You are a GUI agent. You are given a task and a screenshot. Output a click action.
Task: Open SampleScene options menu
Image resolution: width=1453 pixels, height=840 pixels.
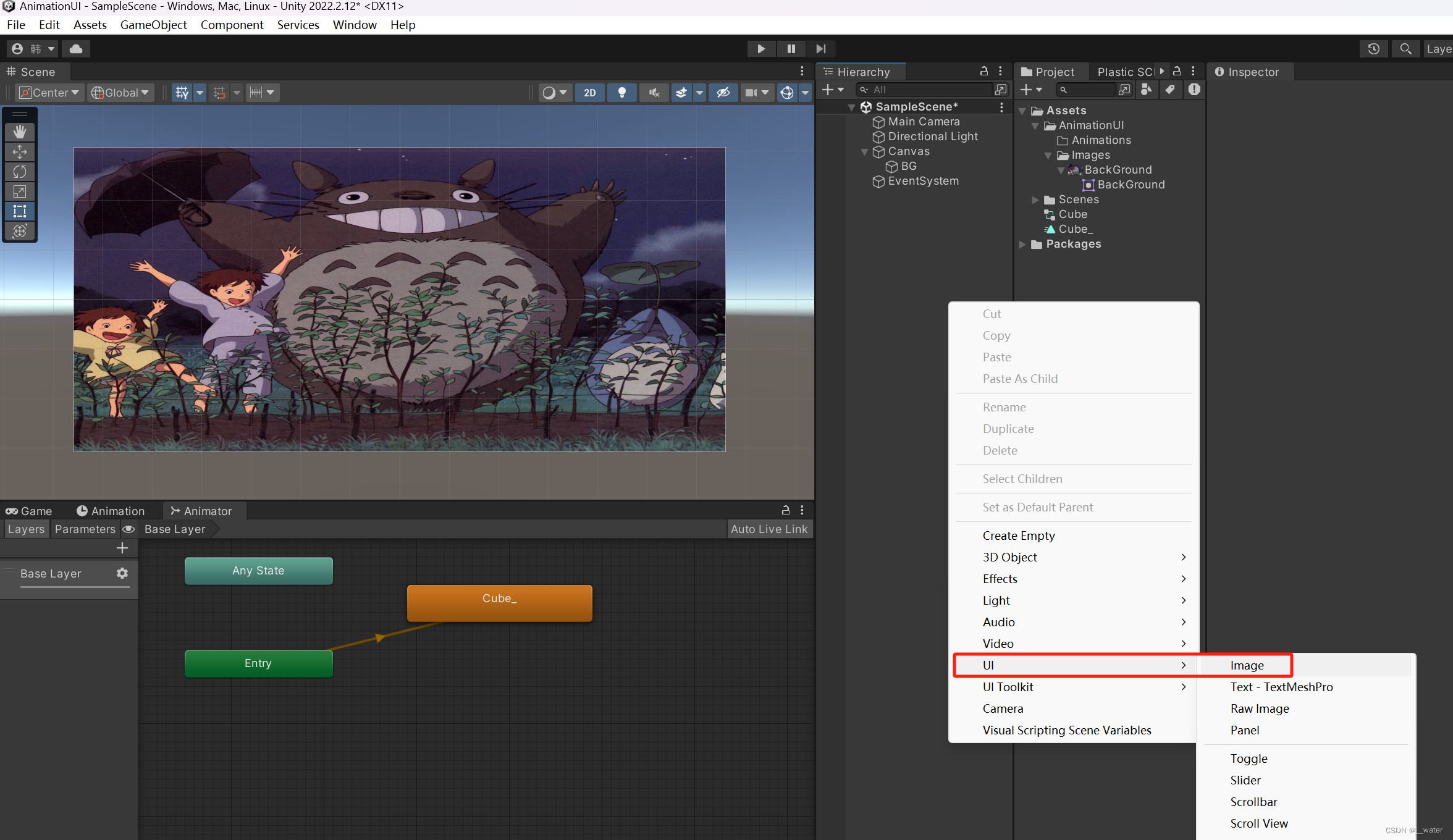point(1001,107)
